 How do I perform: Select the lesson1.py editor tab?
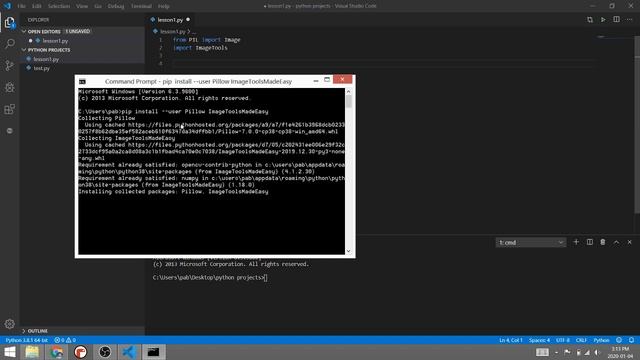(x=170, y=20)
